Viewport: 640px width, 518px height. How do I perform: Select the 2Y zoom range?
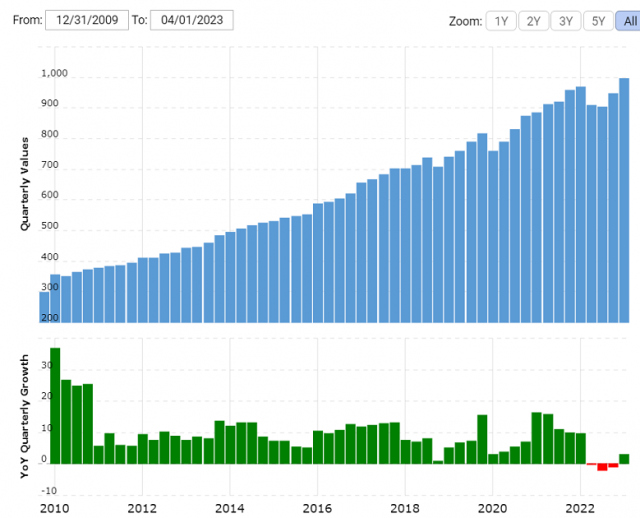pyautogui.click(x=532, y=21)
